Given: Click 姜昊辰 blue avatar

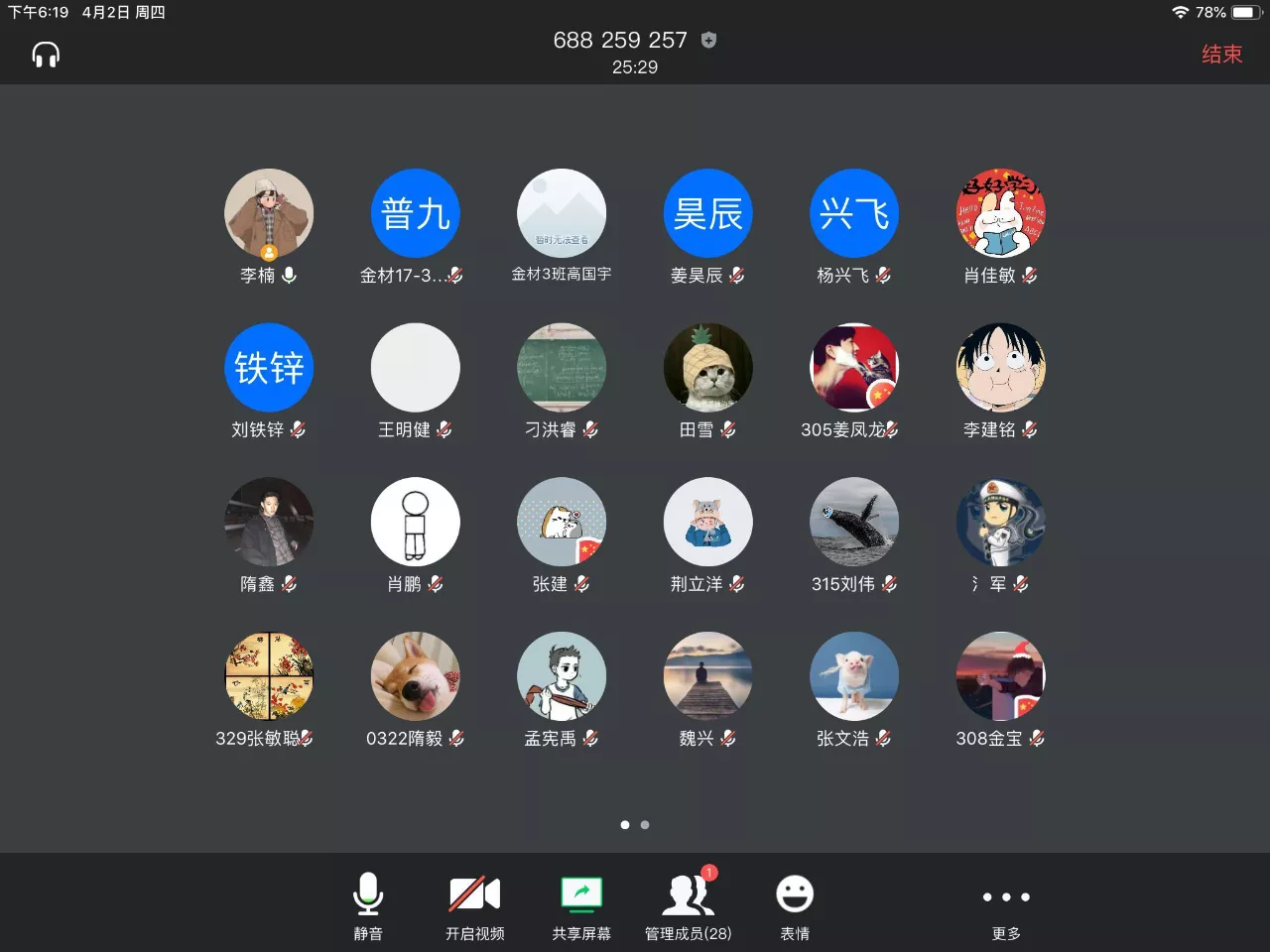Looking at the screenshot, I should [707, 213].
